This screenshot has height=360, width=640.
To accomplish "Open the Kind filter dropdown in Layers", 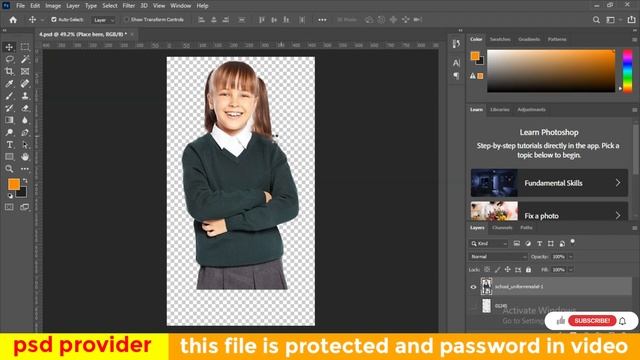I will pyautogui.click(x=488, y=244).
